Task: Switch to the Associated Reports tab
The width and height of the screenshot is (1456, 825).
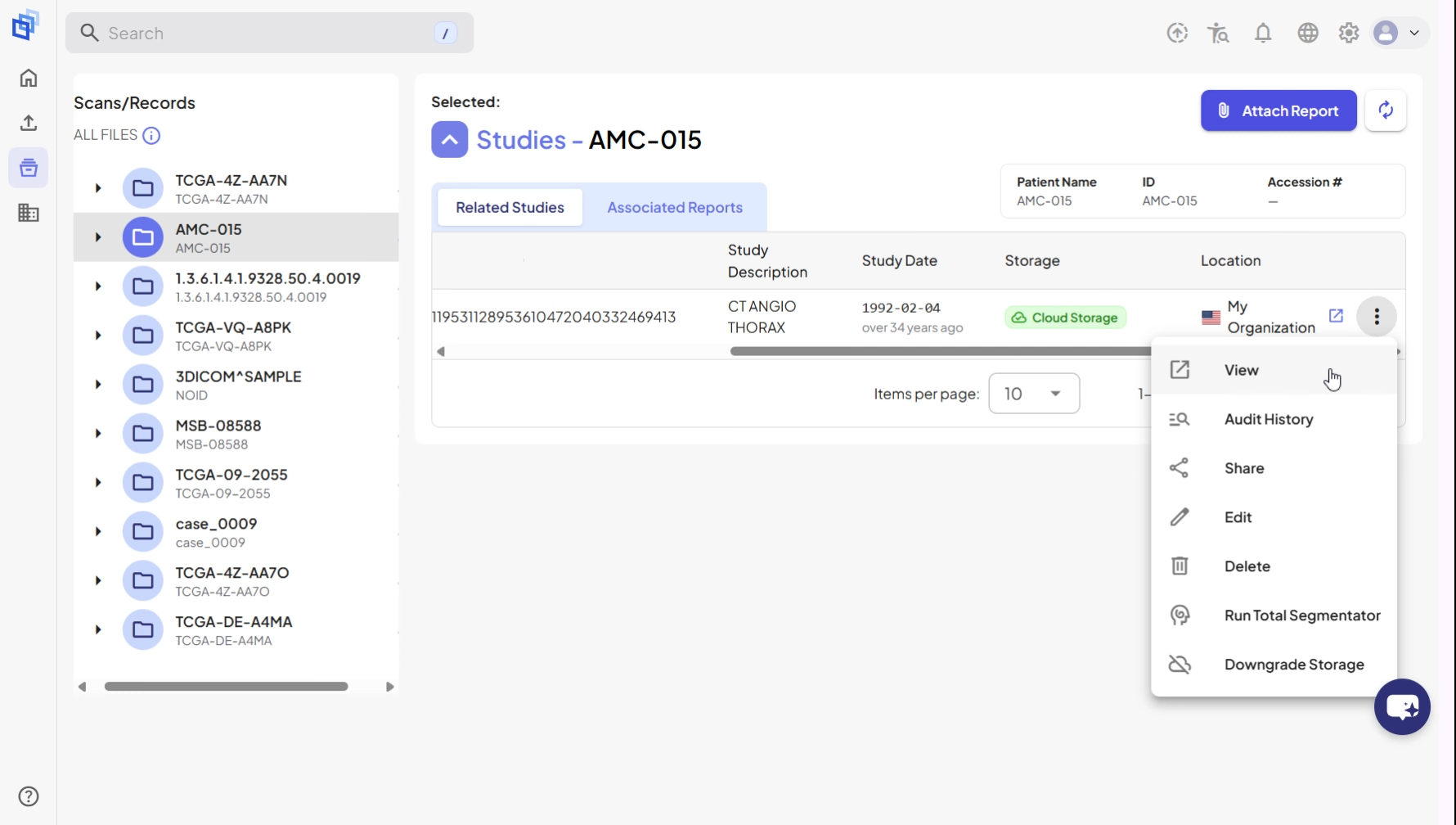Action: 675,208
